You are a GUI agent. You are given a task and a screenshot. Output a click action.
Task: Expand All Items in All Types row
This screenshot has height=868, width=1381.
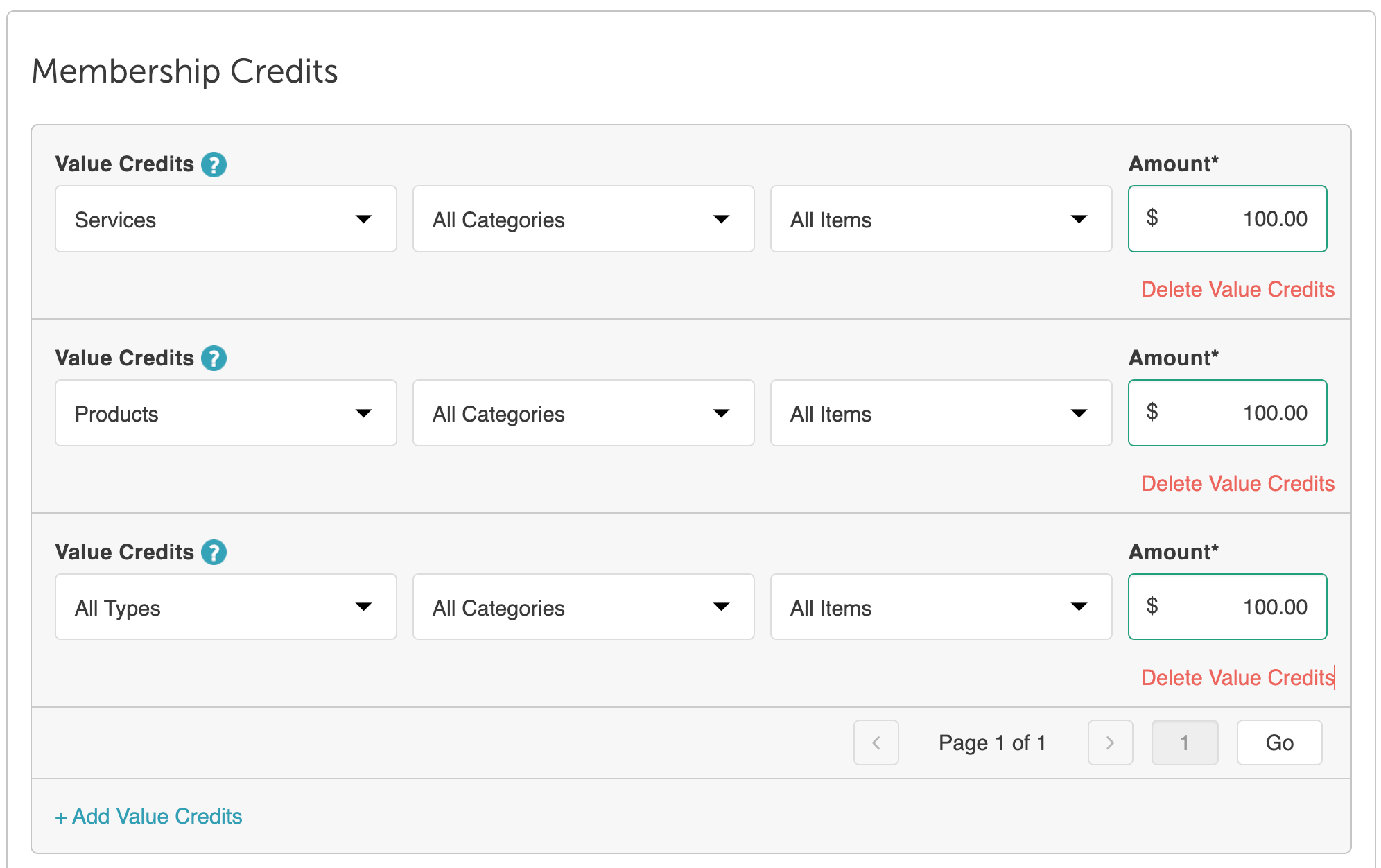click(941, 607)
